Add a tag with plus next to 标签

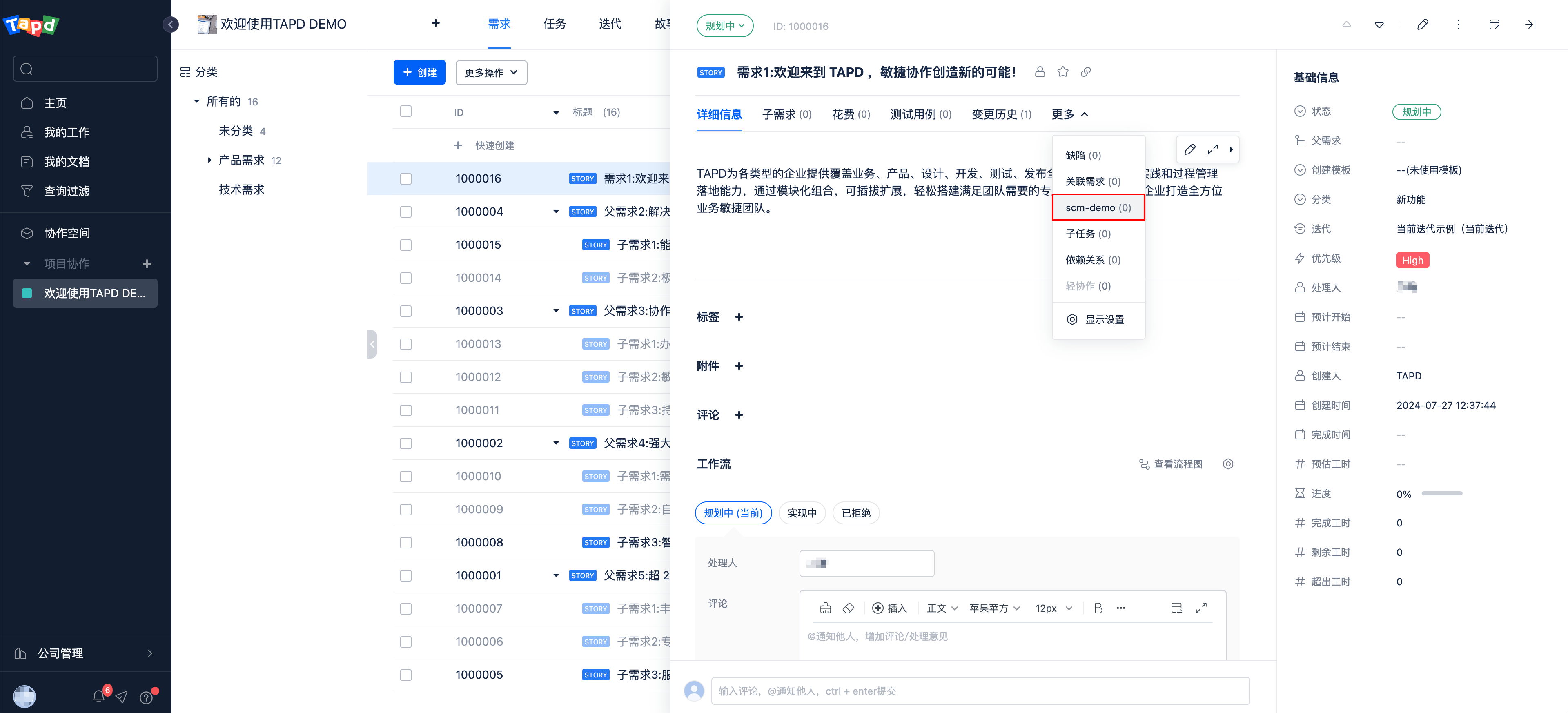739,316
